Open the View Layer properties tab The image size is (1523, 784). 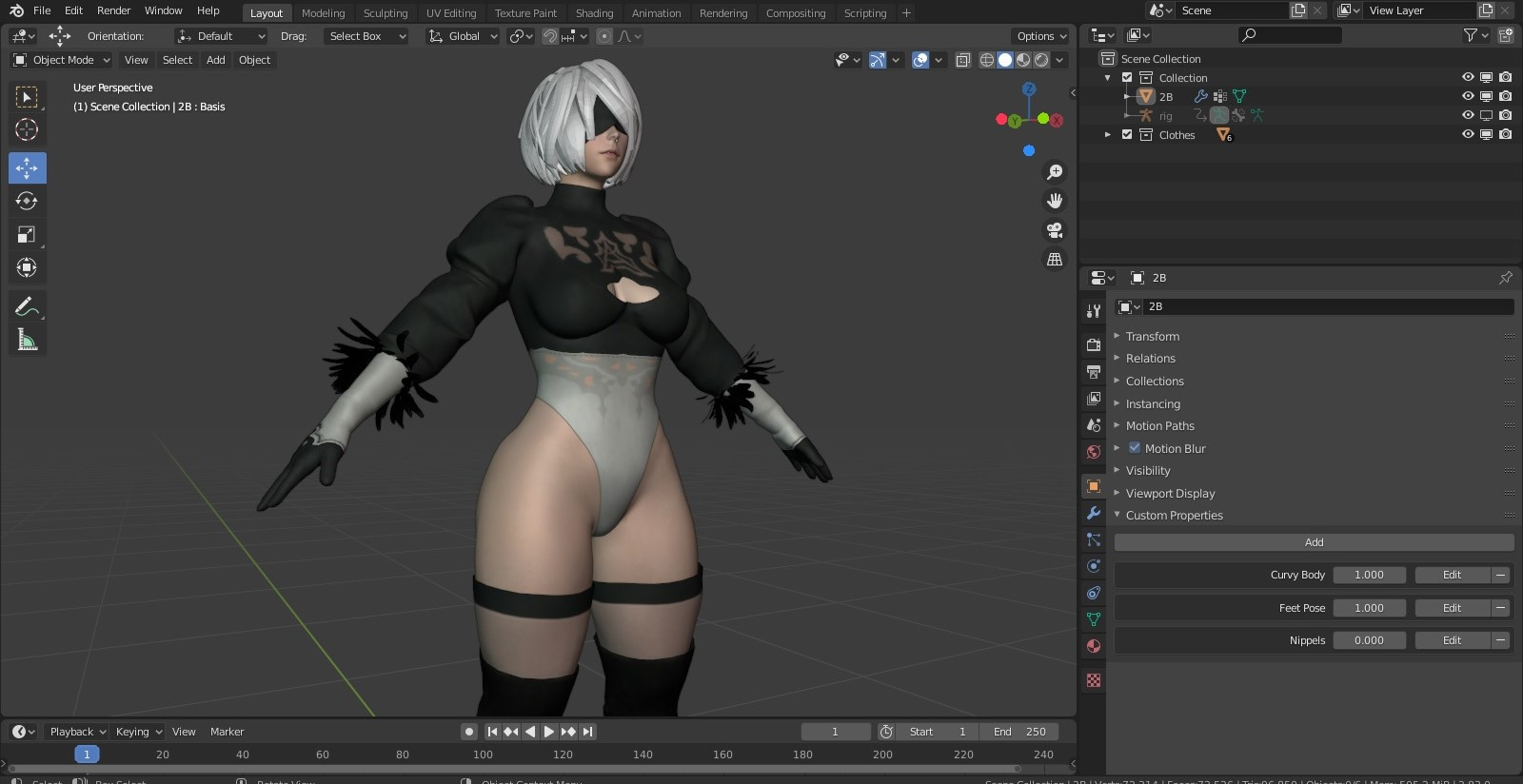1094,398
